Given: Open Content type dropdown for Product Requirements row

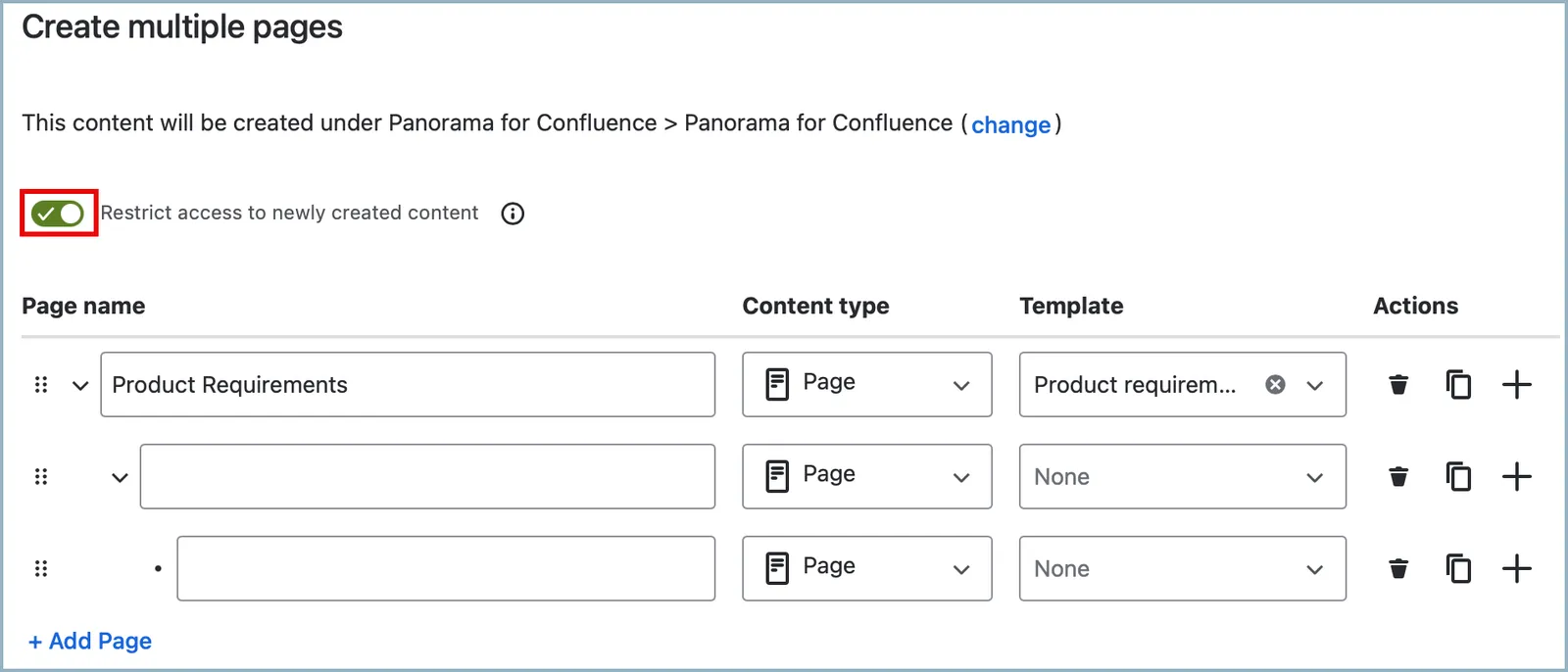Looking at the screenshot, I should tap(867, 385).
